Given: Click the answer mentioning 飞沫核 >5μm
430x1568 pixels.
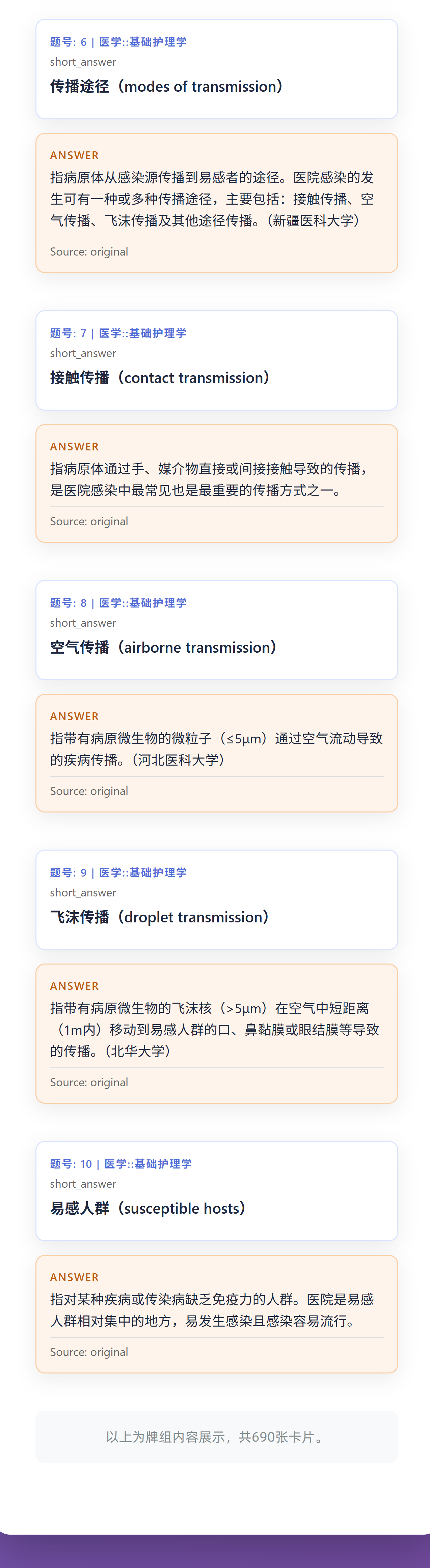Looking at the screenshot, I should click(x=215, y=1030).
